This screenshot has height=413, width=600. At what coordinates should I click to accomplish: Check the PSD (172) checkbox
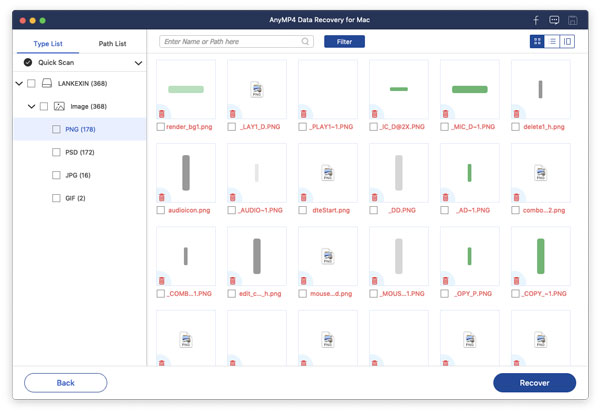pyautogui.click(x=56, y=152)
